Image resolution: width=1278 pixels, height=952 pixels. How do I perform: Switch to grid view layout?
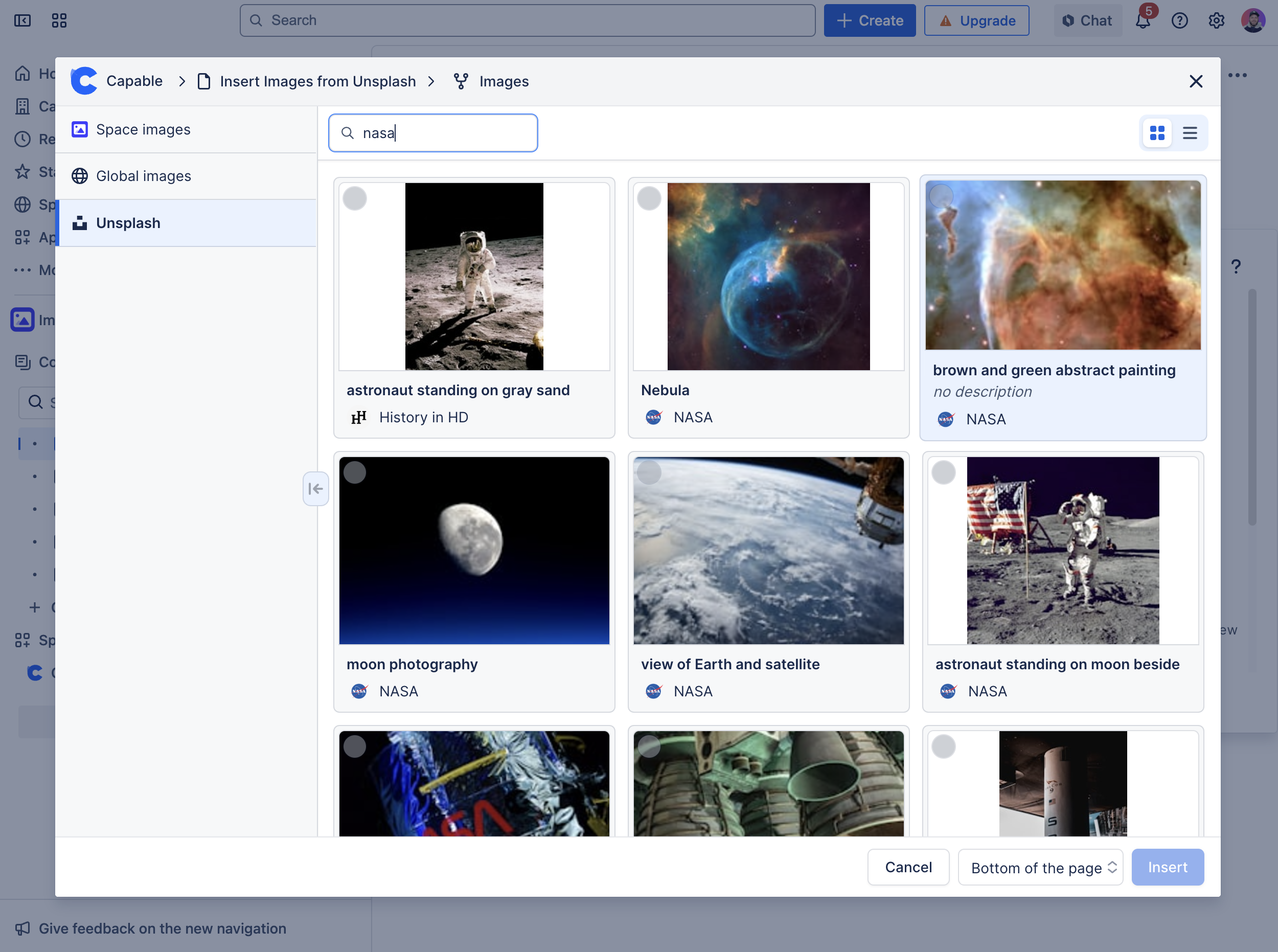pos(1156,133)
